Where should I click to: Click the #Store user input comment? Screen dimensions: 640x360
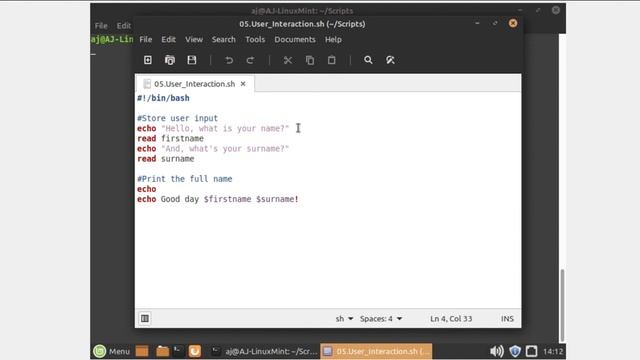[x=178, y=118]
